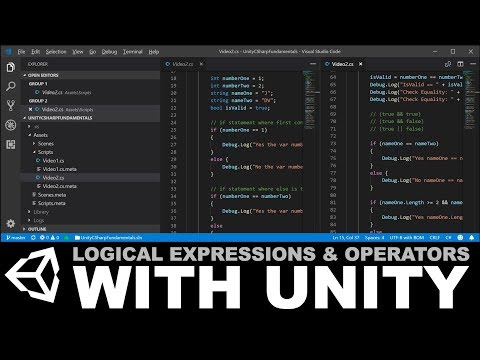The image size is (480, 360).
Task: Expand the OUTLINE section
Action: (x=90, y=229)
